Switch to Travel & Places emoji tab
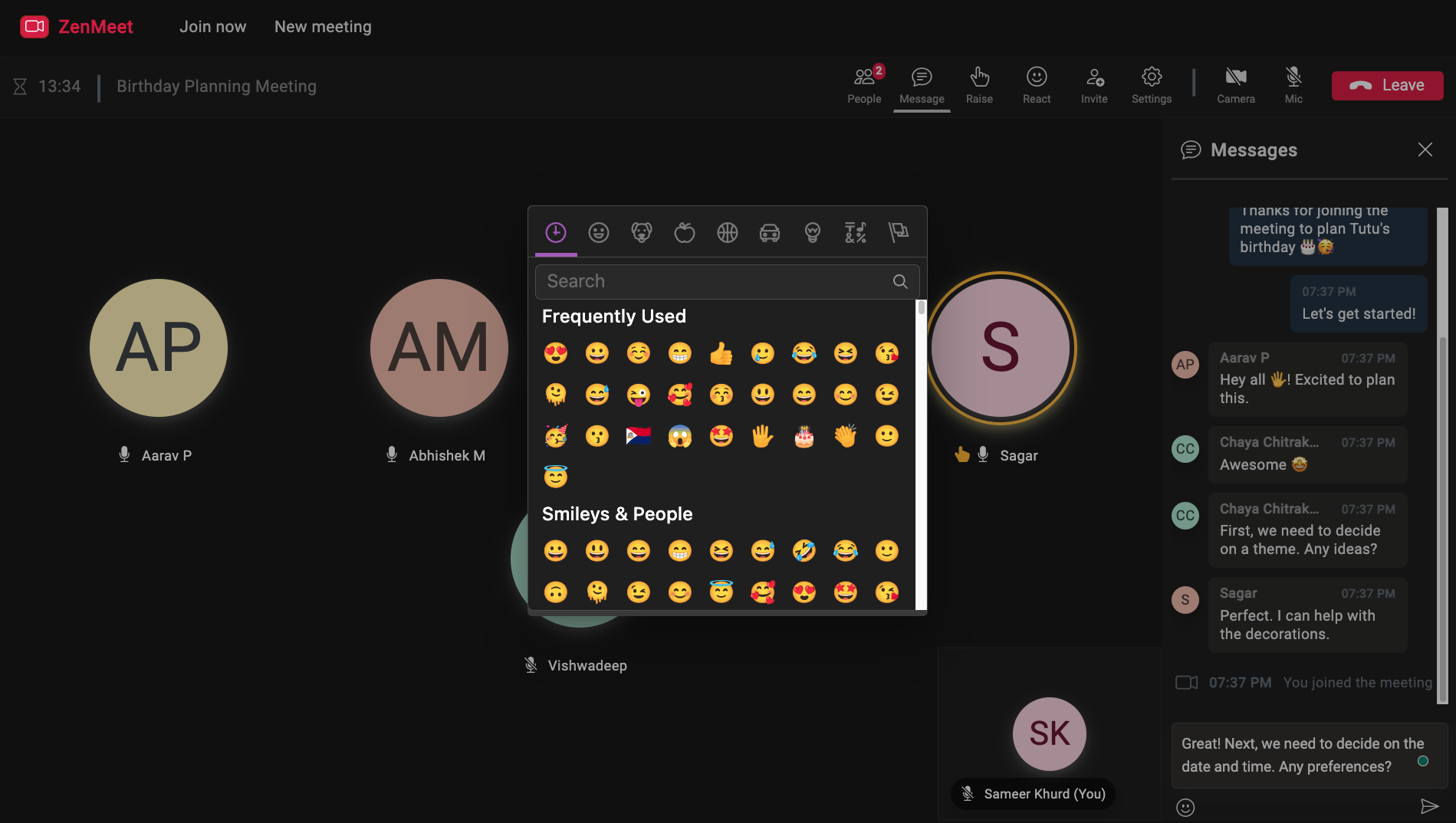Viewport: 1456px width, 823px height. (770, 232)
